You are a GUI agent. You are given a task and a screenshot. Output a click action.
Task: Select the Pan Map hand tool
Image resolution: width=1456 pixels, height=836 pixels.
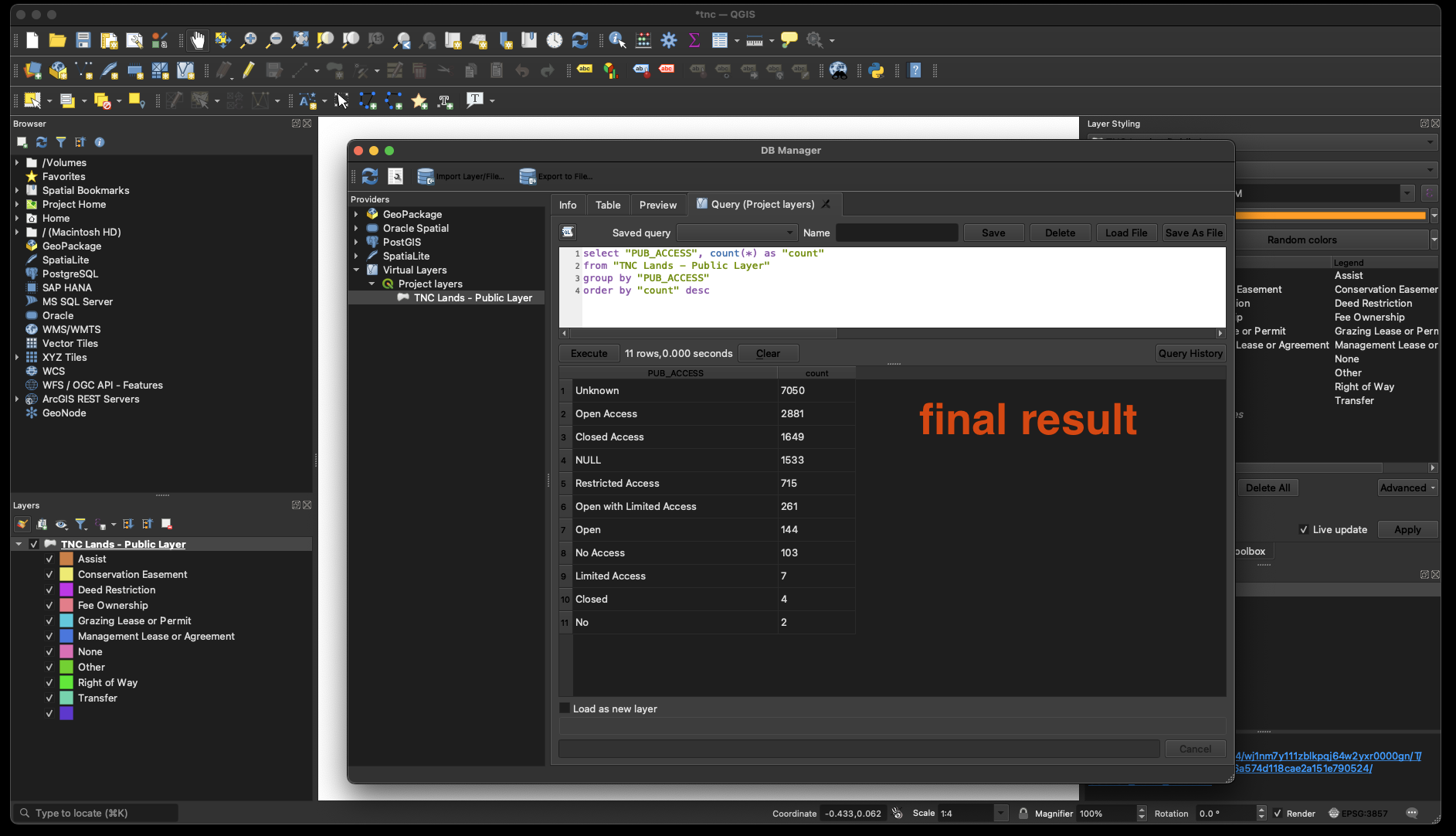coord(198,40)
